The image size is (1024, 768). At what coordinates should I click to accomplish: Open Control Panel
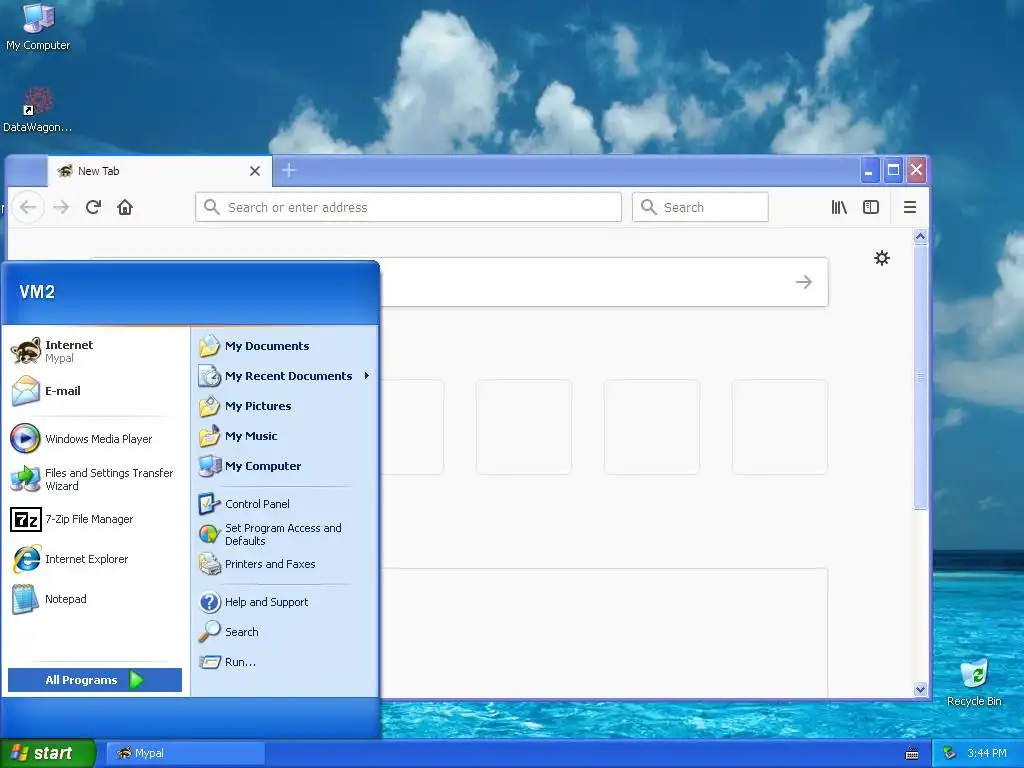(x=285, y=504)
